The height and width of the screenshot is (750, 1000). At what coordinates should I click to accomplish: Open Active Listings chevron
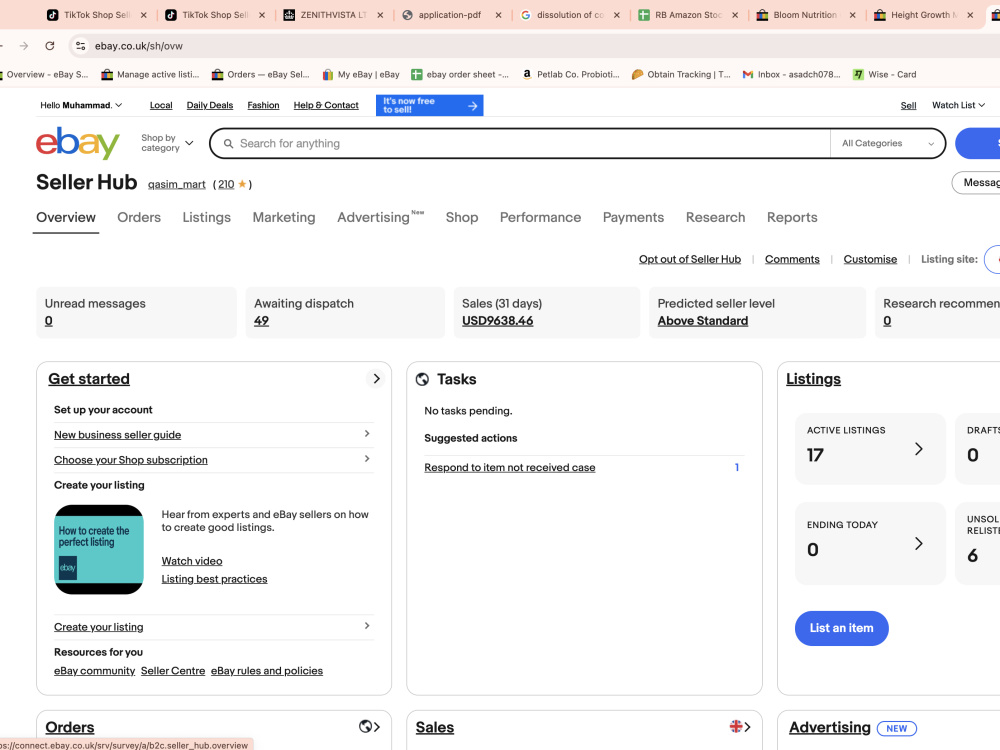pyautogui.click(x=918, y=449)
